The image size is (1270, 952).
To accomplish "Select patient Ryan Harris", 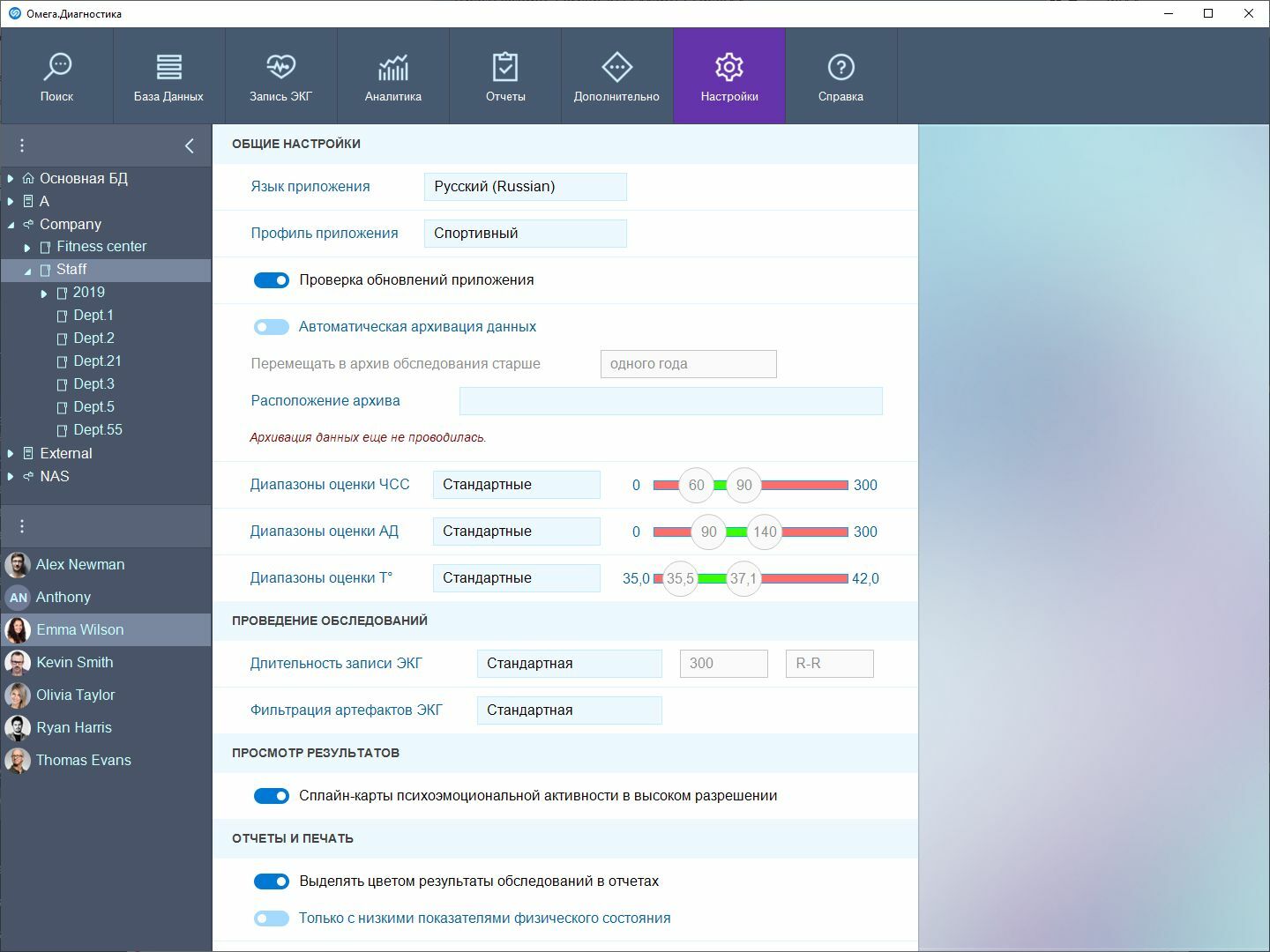I will [x=106, y=727].
